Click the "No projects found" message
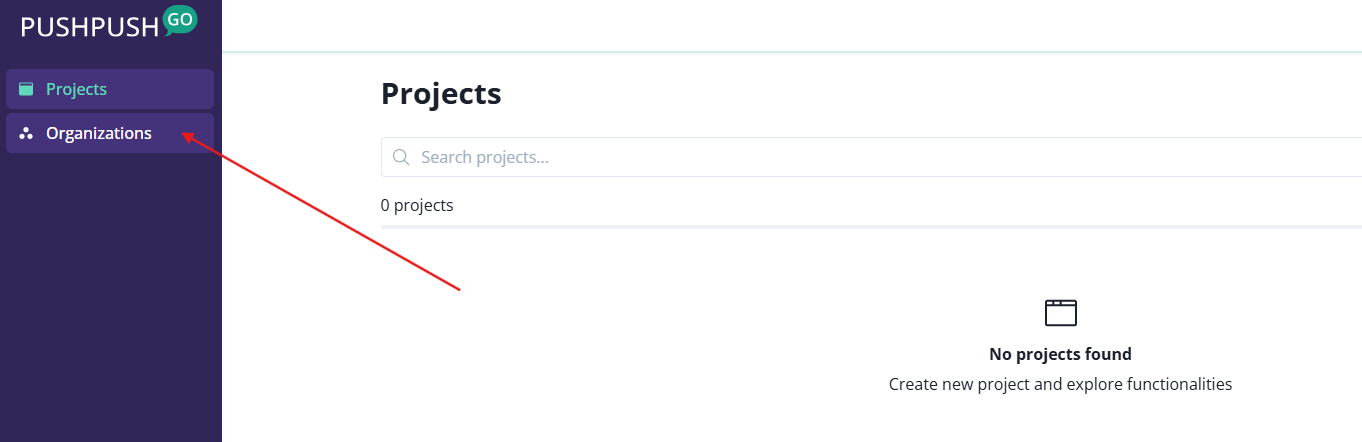This screenshot has width=1362, height=442. pos(1060,354)
